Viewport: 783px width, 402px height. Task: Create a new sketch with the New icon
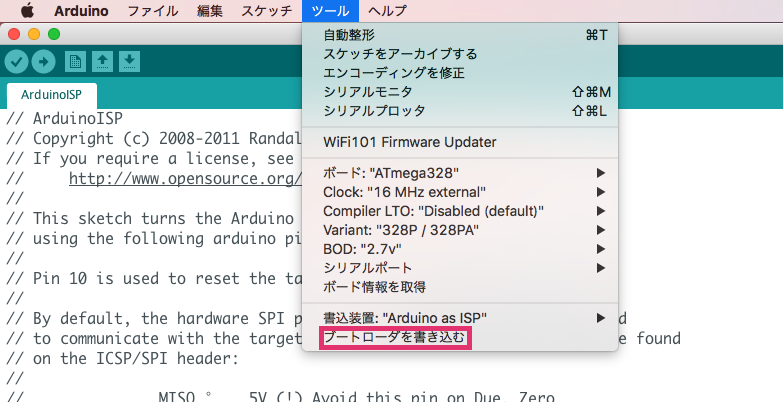click(x=75, y=61)
